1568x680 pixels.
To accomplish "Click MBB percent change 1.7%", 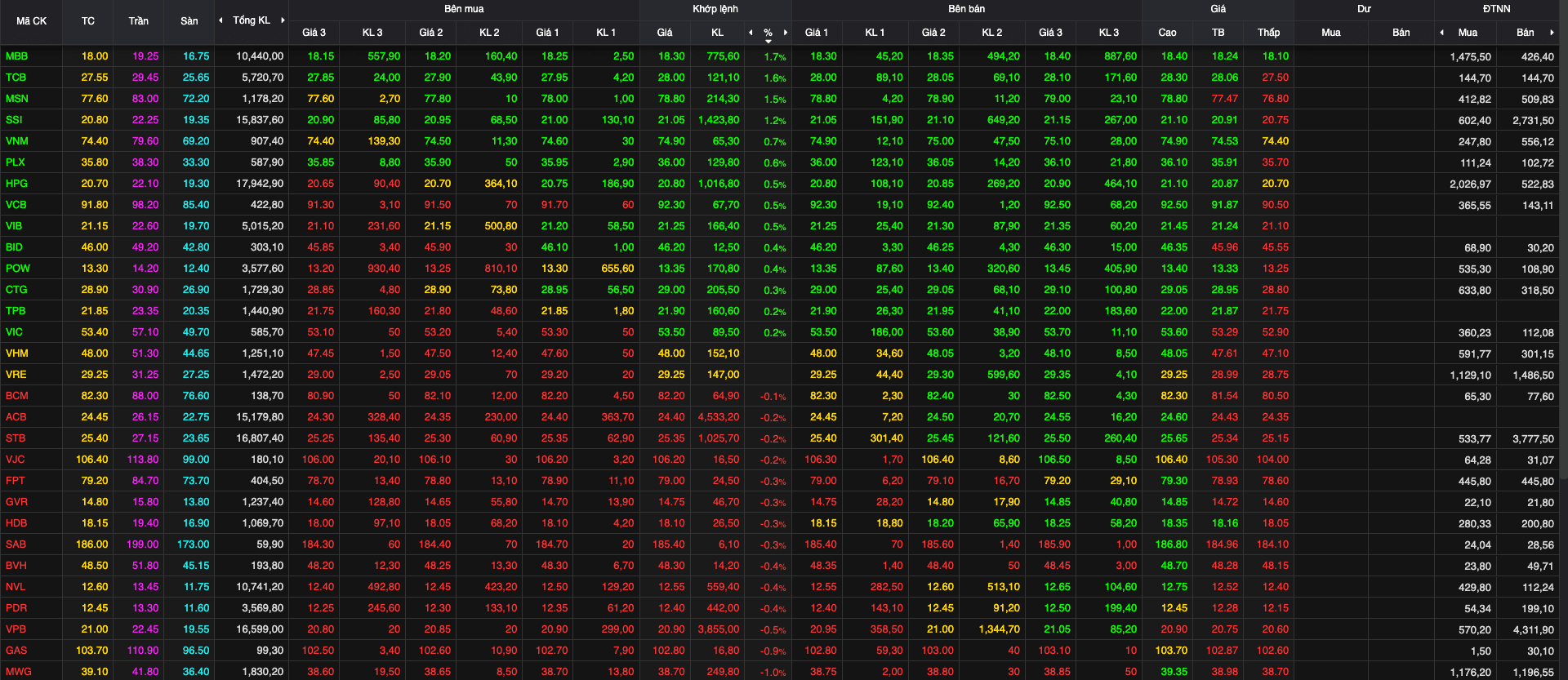I will tap(775, 57).
